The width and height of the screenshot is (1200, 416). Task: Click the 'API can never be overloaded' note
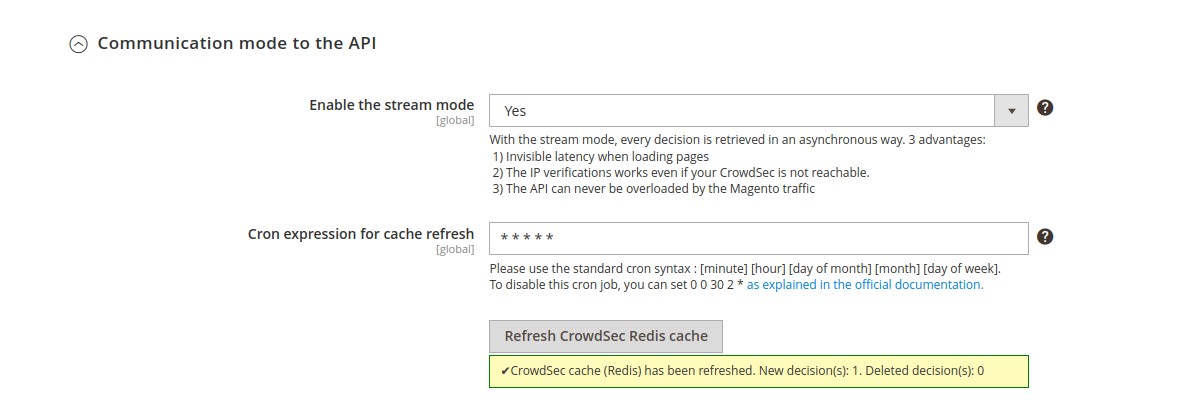pyautogui.click(x=654, y=188)
